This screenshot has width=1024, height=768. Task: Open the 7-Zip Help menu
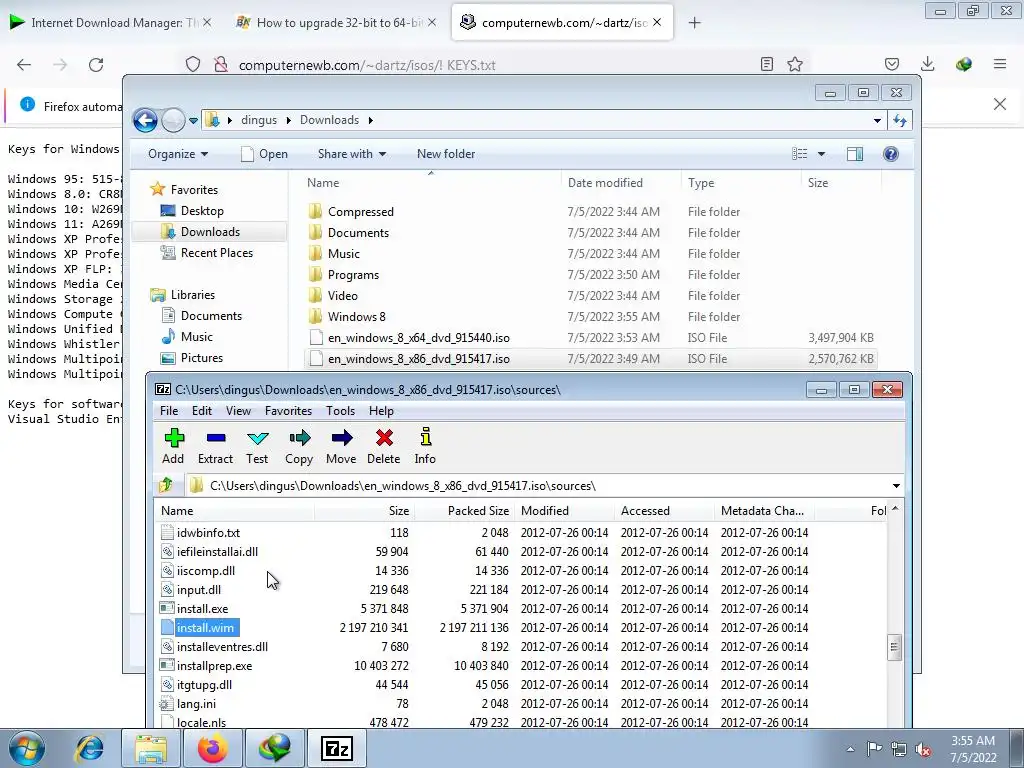(381, 411)
